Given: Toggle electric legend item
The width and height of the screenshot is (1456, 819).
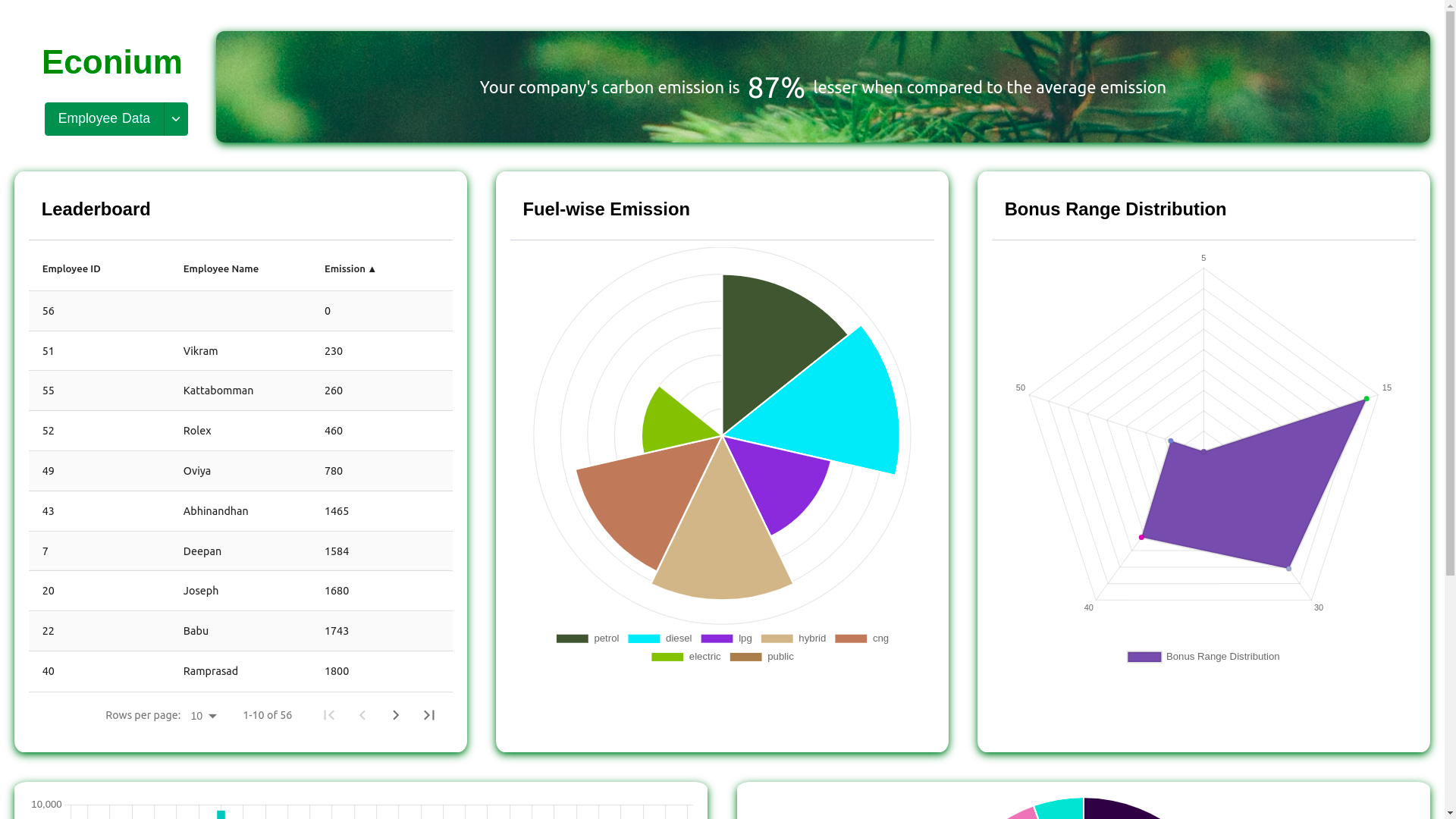Looking at the screenshot, I should click(686, 657).
